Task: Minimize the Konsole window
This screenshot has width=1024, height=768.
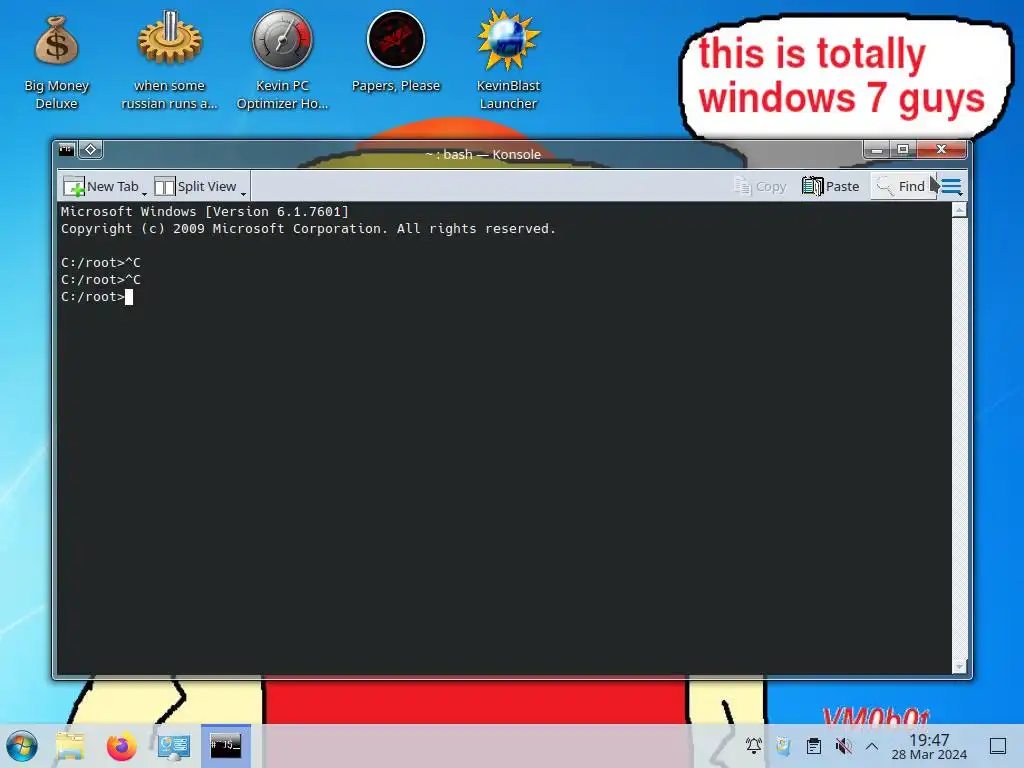Action: [x=877, y=150]
